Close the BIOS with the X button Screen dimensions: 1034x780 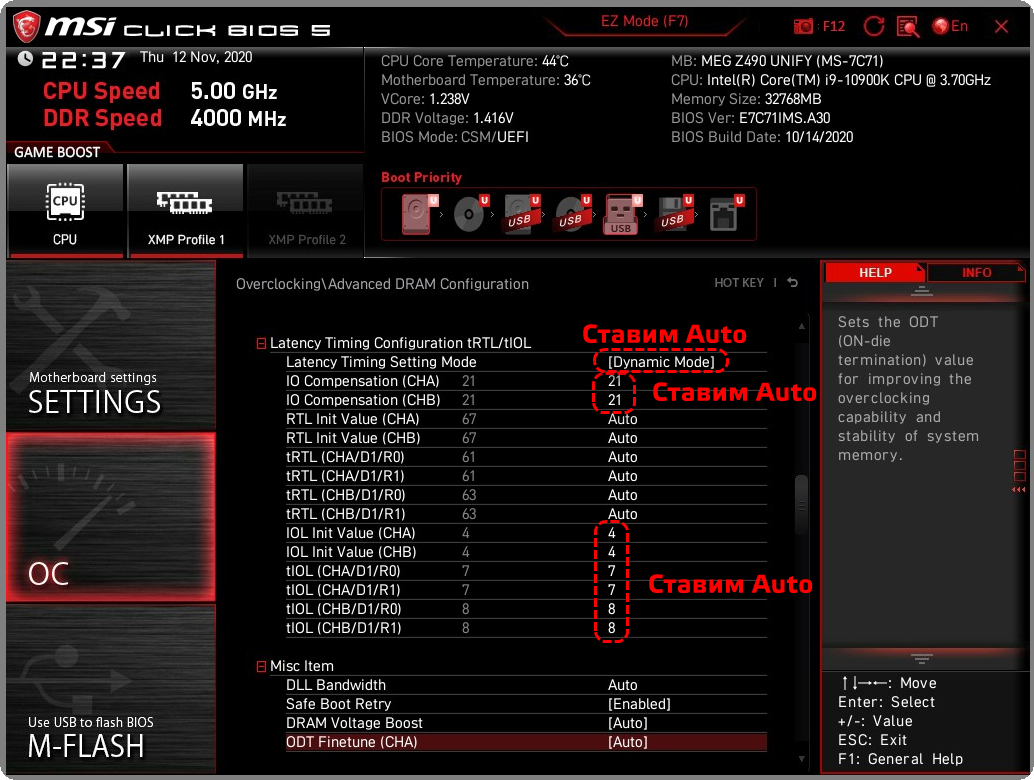click(1001, 26)
